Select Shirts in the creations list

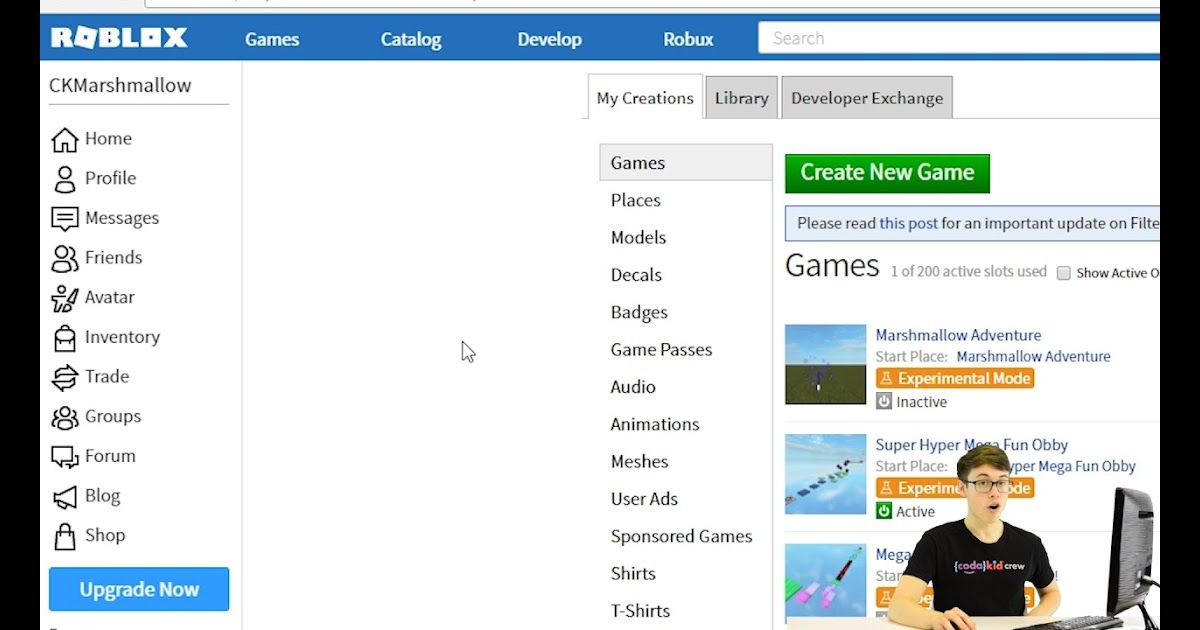pos(633,573)
